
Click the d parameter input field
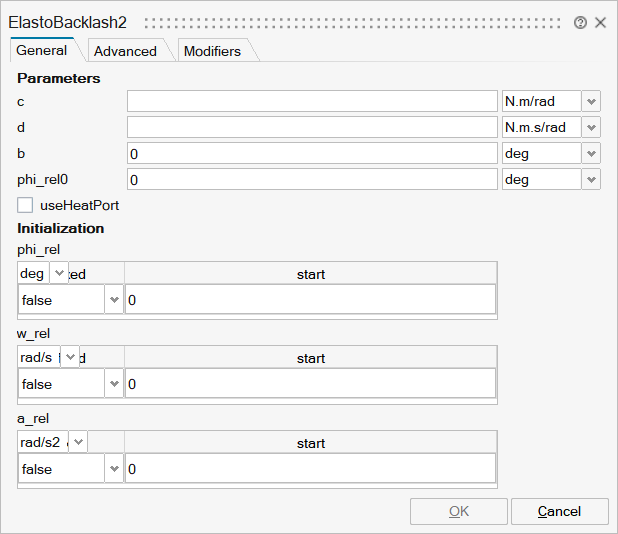coord(312,127)
